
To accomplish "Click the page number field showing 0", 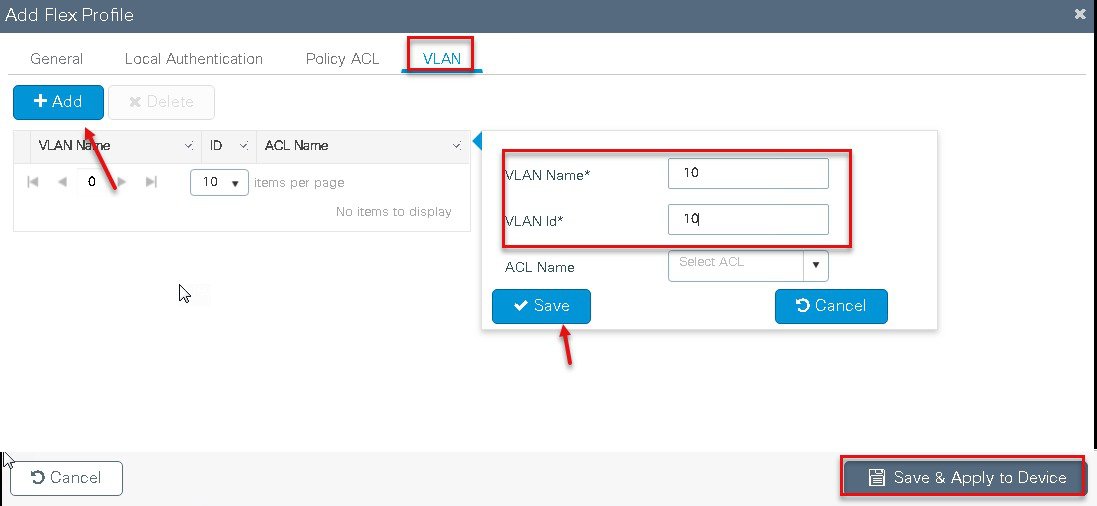I will (x=92, y=182).
